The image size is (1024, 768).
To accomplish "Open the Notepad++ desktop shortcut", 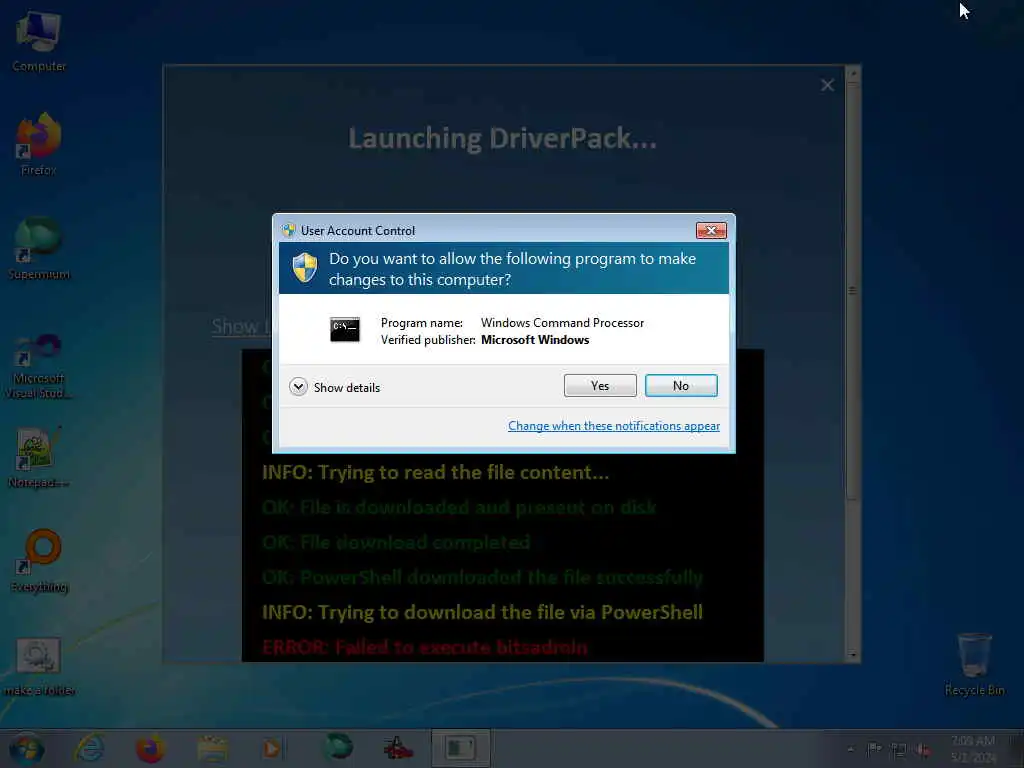I will tap(39, 458).
